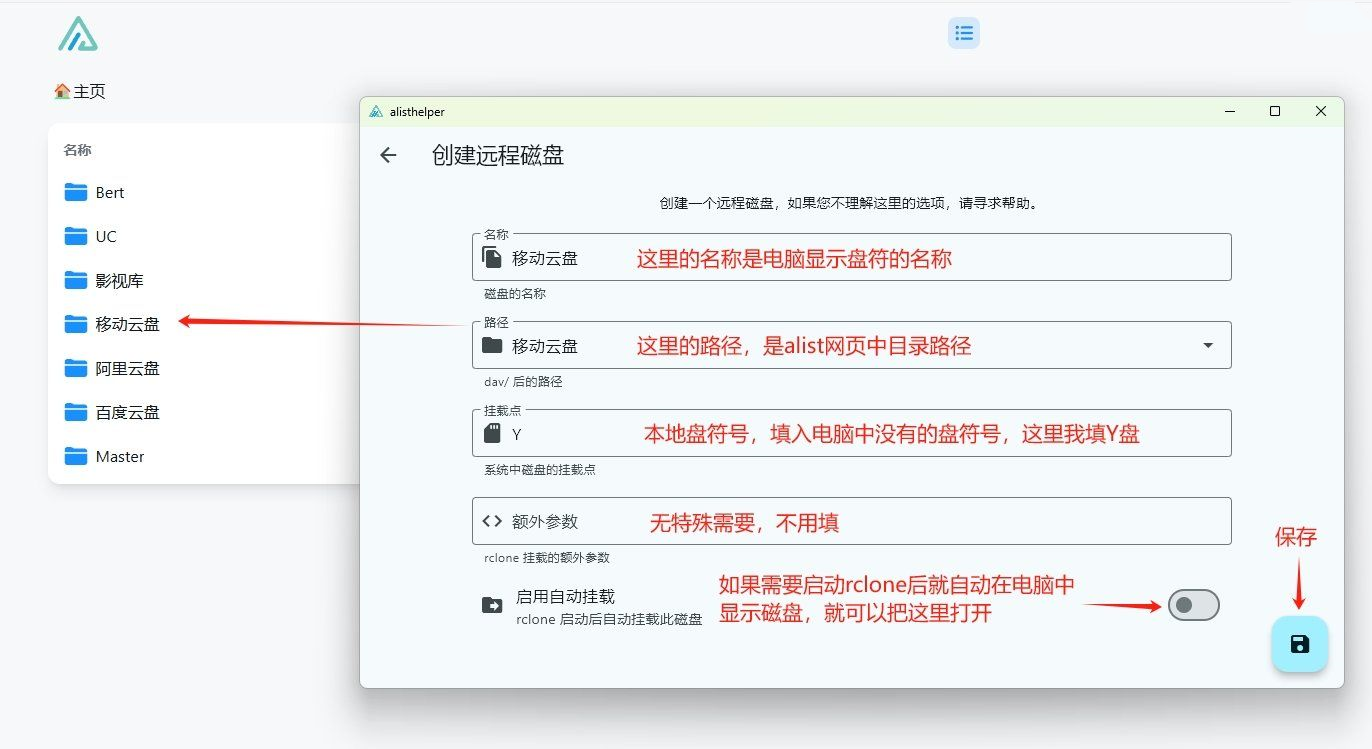Open the UC folder icon
The width and height of the screenshot is (1372, 749).
click(76, 236)
